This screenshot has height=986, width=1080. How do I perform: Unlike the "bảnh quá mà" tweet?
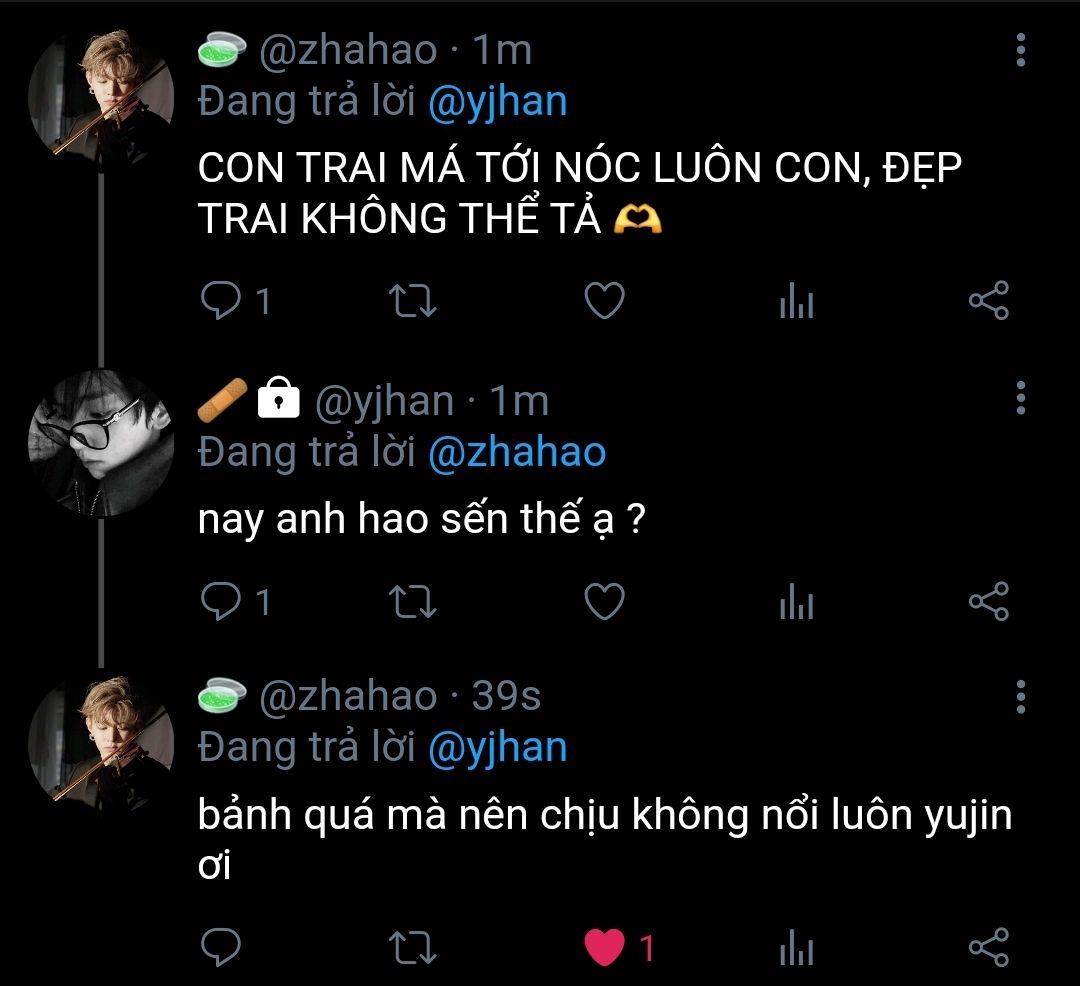tap(604, 947)
